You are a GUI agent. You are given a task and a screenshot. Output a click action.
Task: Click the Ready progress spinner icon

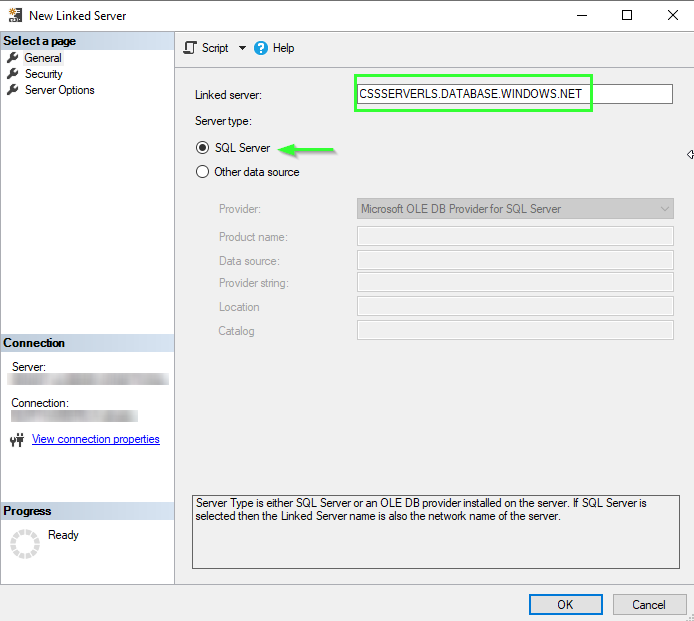point(25,544)
